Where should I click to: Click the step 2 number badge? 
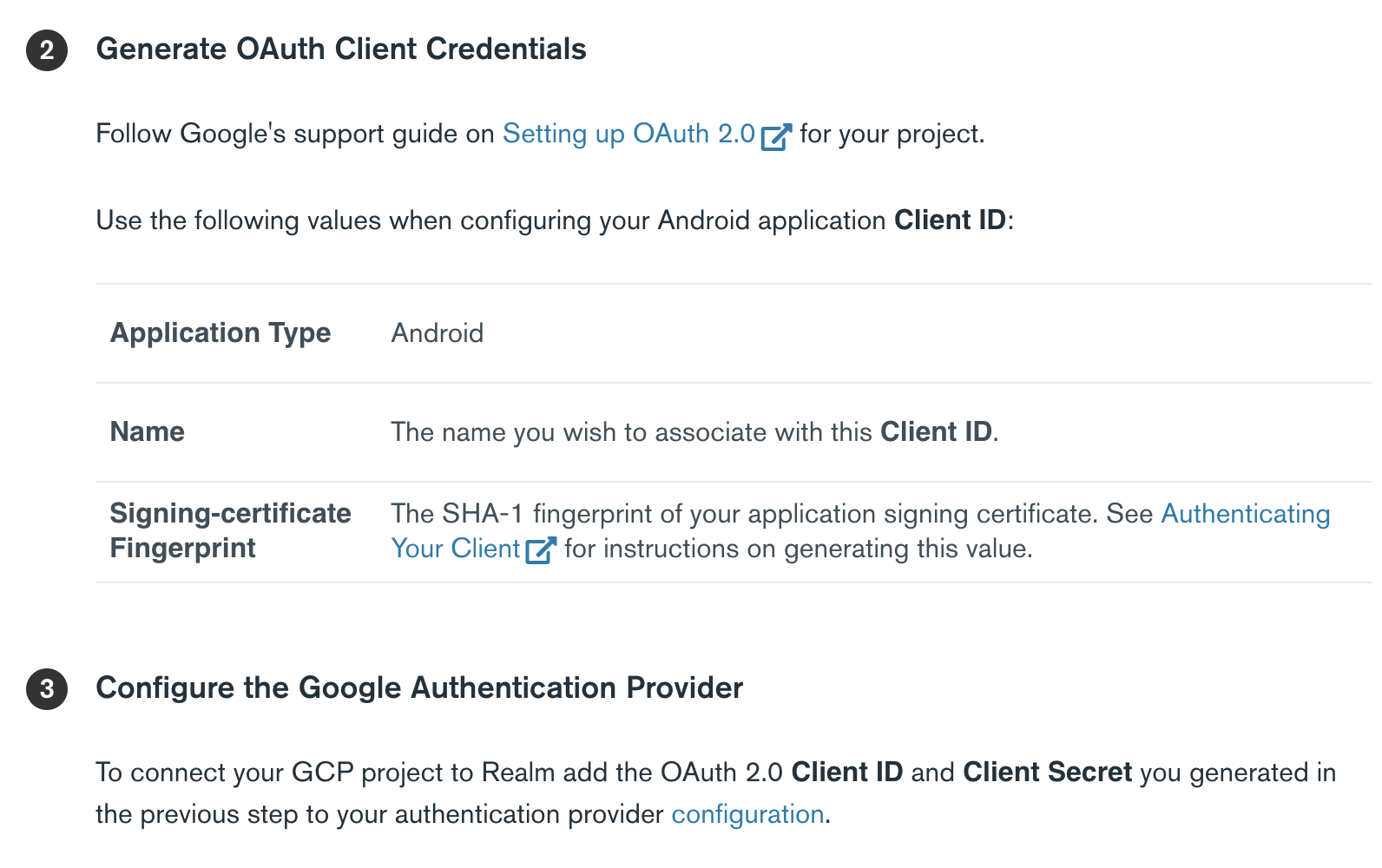(47, 50)
